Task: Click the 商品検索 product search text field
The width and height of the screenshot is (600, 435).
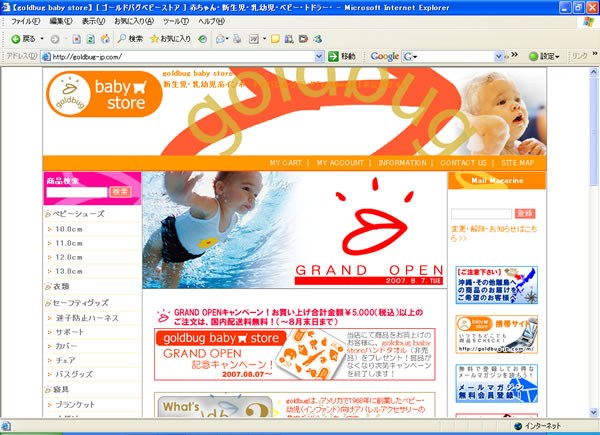Action: [x=77, y=192]
